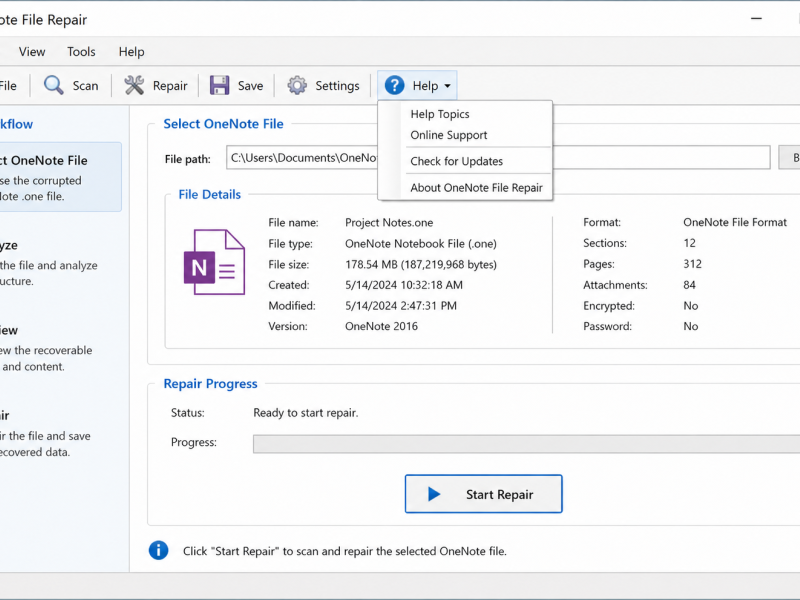Click Version value 'OneNote 2016'
Viewport: 800px width, 600px height.
click(381, 326)
